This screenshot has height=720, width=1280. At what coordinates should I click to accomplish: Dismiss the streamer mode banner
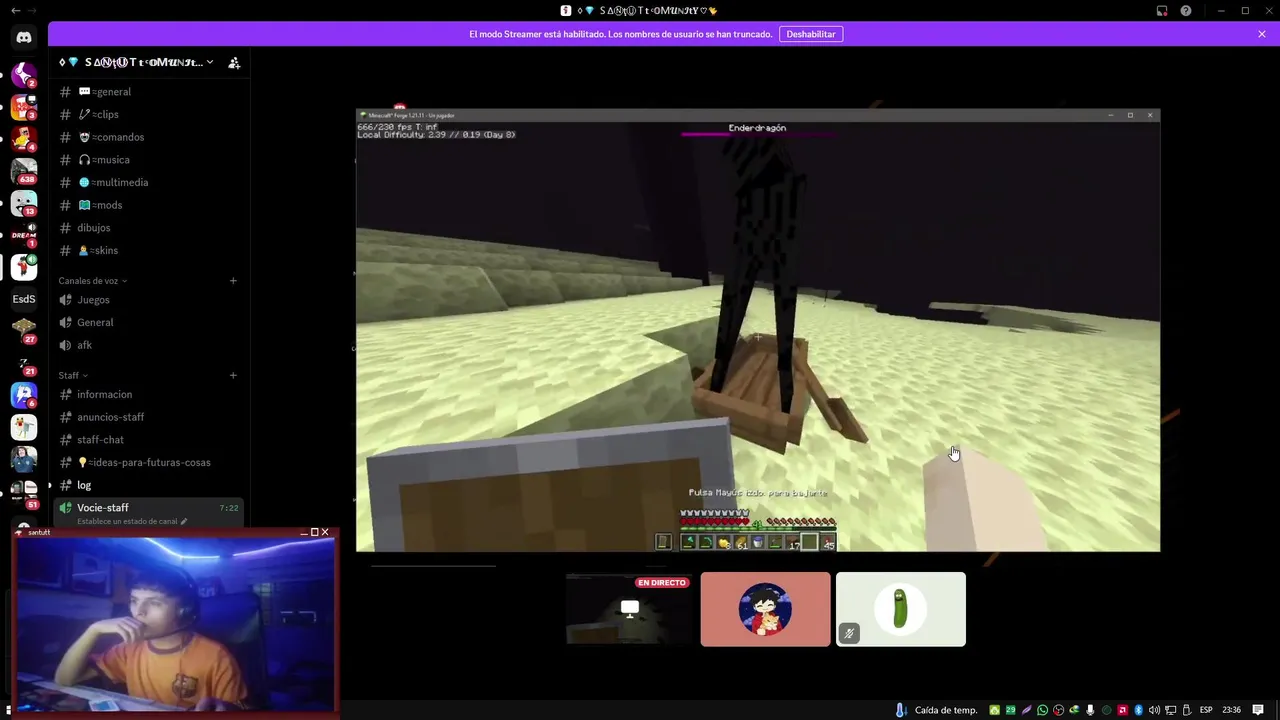pos(1262,34)
